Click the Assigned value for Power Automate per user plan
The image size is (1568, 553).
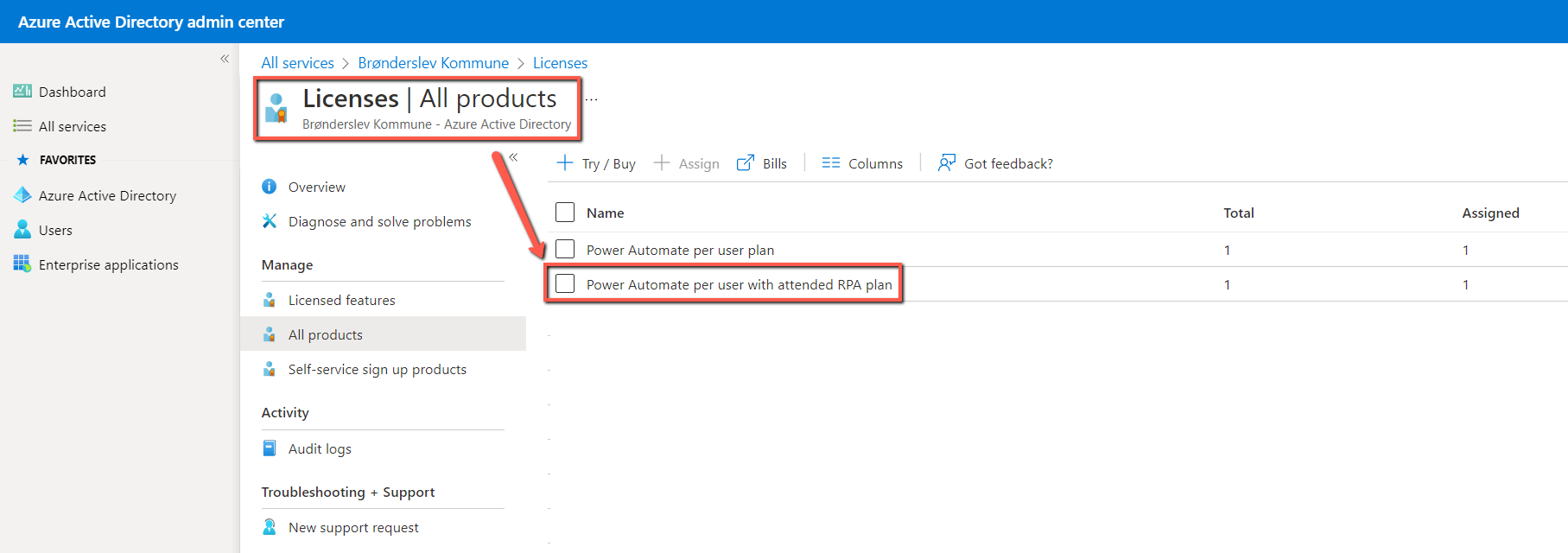click(1465, 250)
